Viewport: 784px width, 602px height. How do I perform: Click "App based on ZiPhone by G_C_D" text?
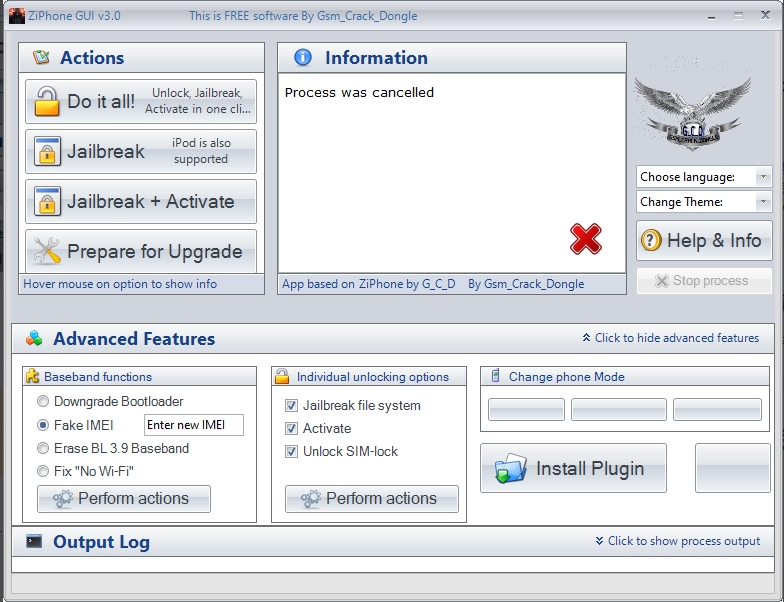pos(369,284)
